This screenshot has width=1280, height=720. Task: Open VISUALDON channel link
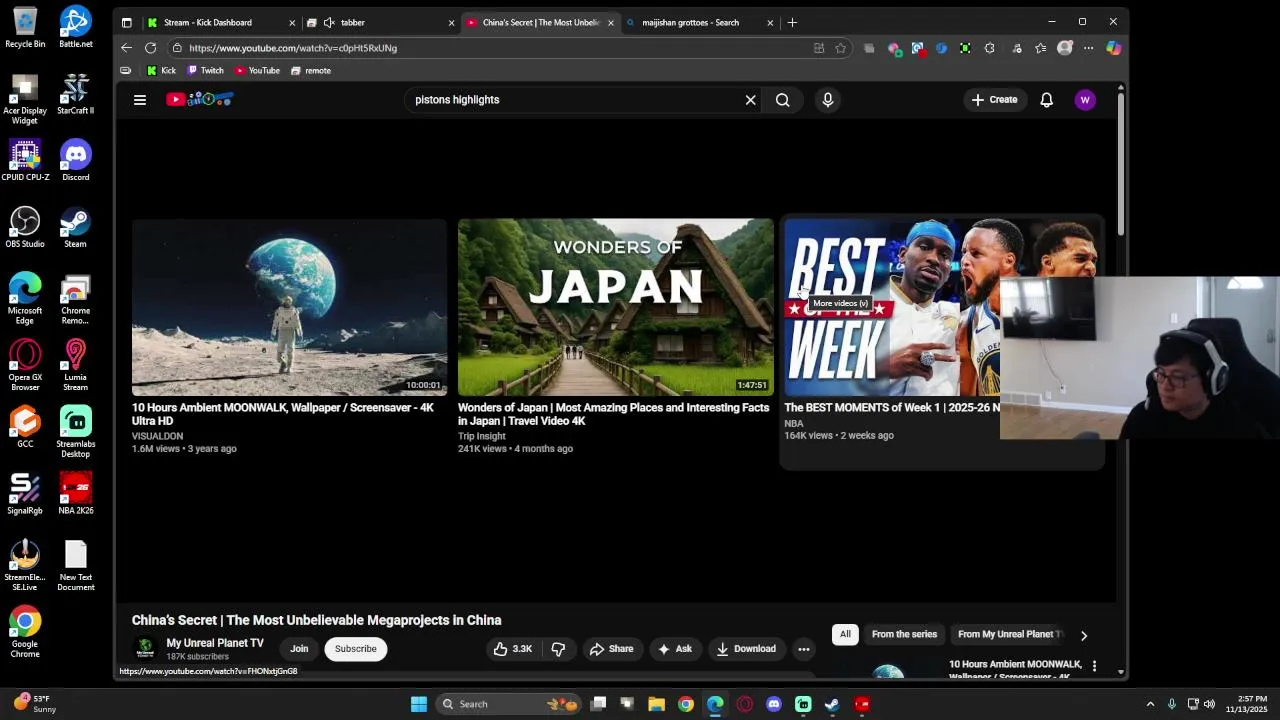(x=157, y=436)
